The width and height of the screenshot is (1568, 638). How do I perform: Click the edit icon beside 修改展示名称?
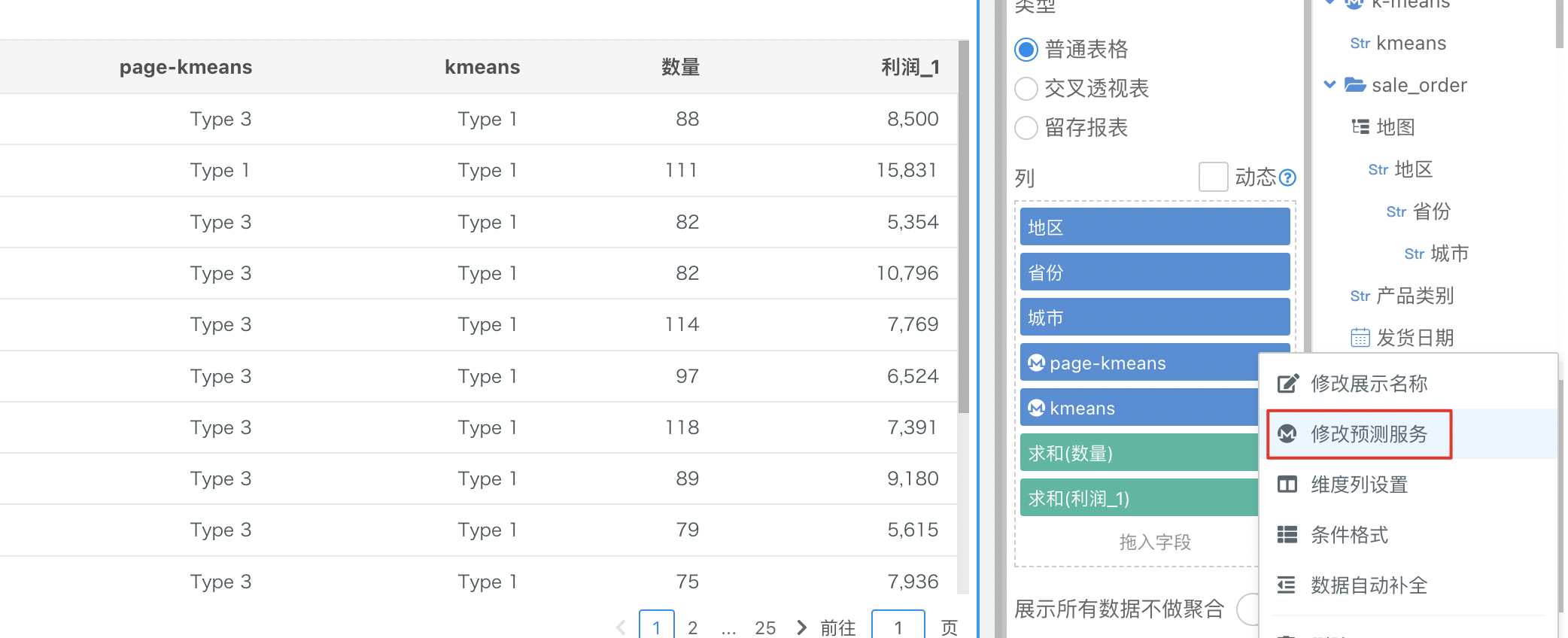coord(1287,384)
